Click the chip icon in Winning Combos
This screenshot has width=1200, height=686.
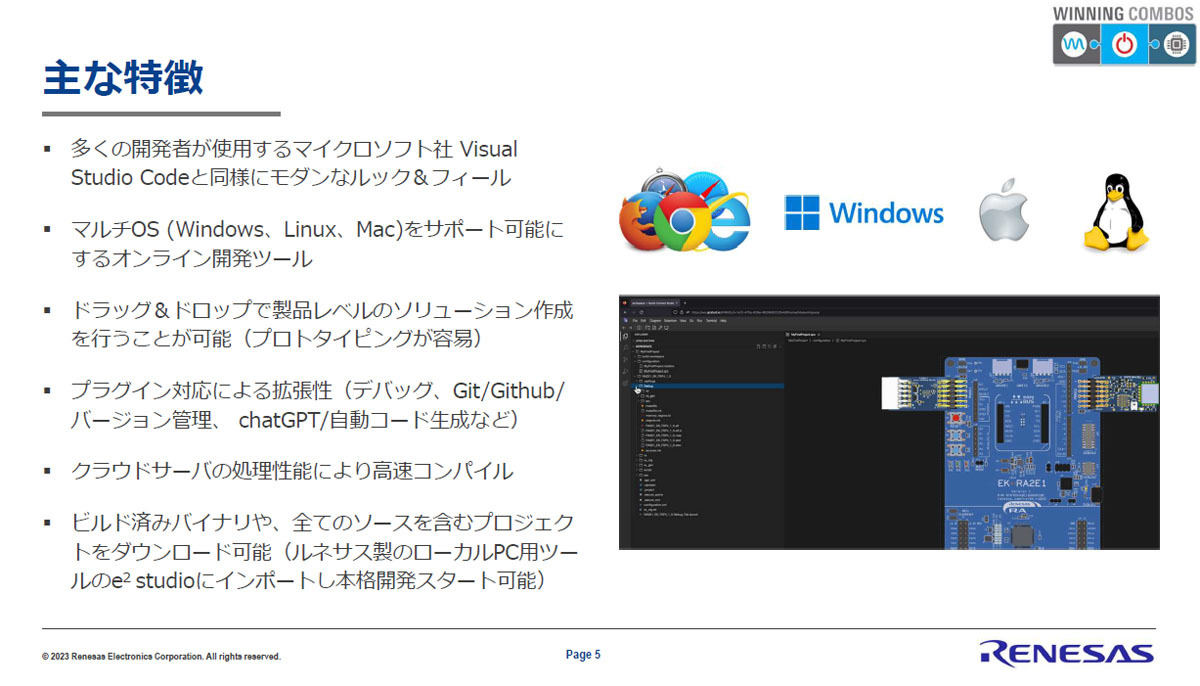1175,45
